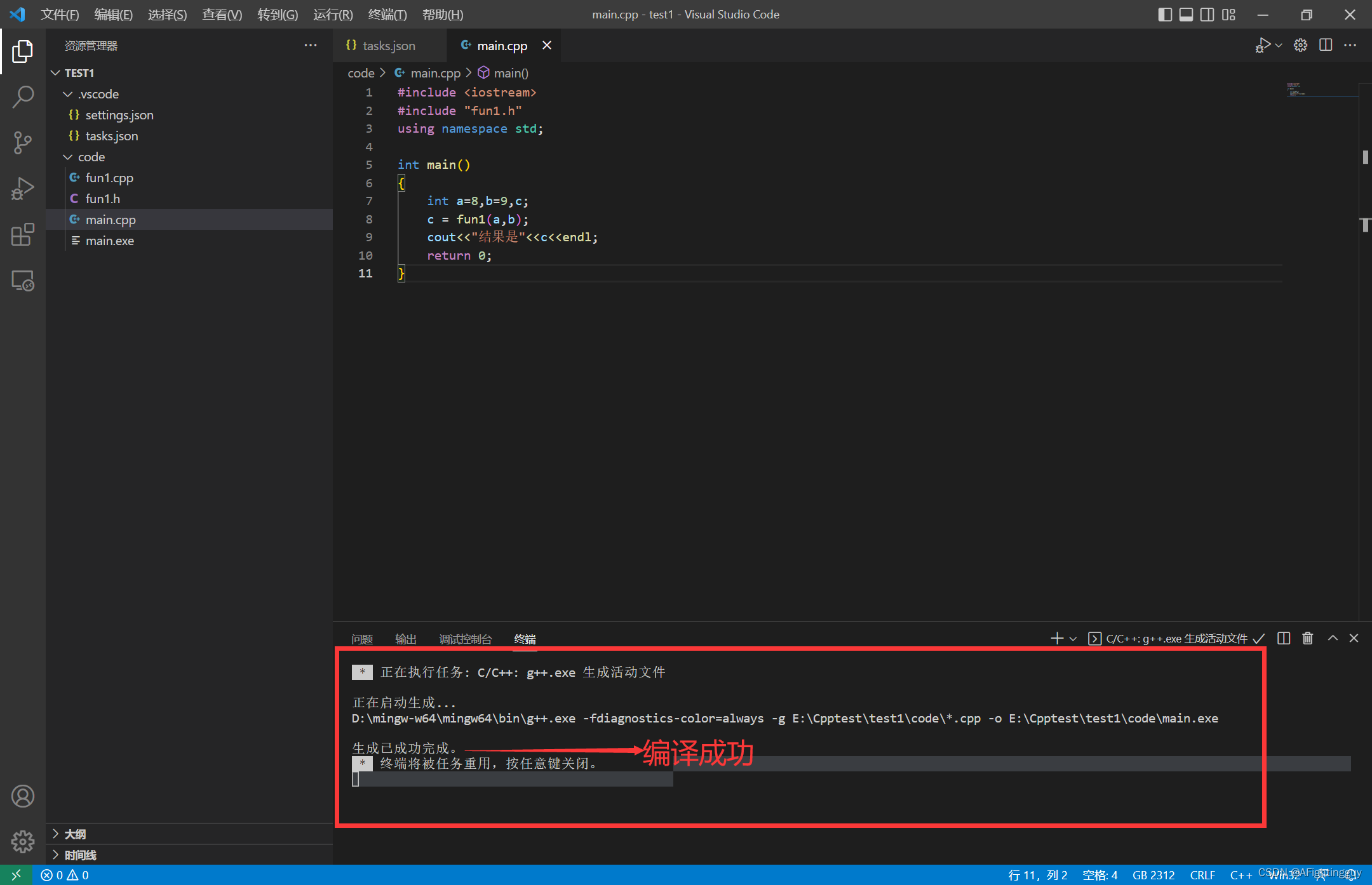
Task: Open fun1.h in explorer
Action: (189, 199)
